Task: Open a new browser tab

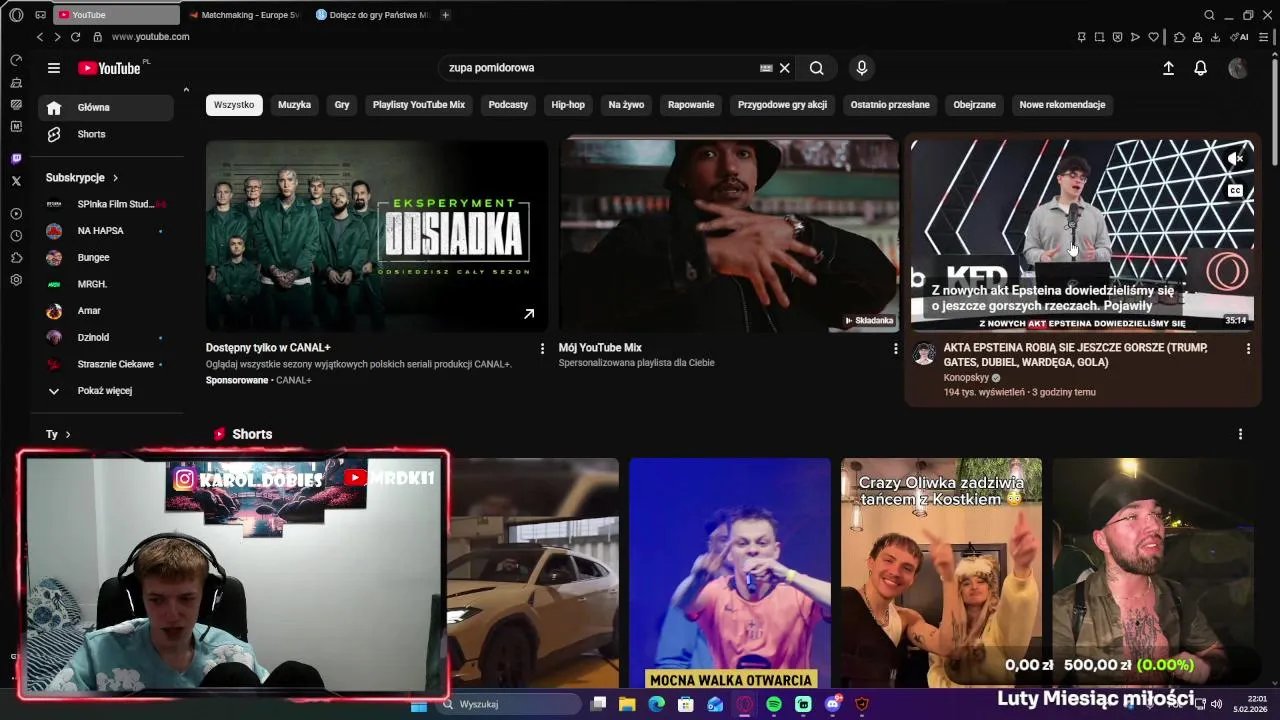Action: click(445, 15)
